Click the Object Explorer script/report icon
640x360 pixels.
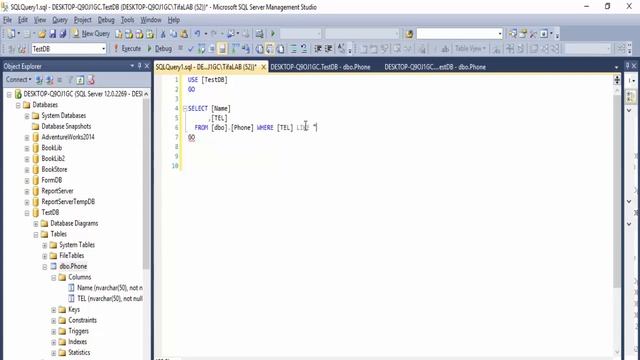click(x=91, y=80)
